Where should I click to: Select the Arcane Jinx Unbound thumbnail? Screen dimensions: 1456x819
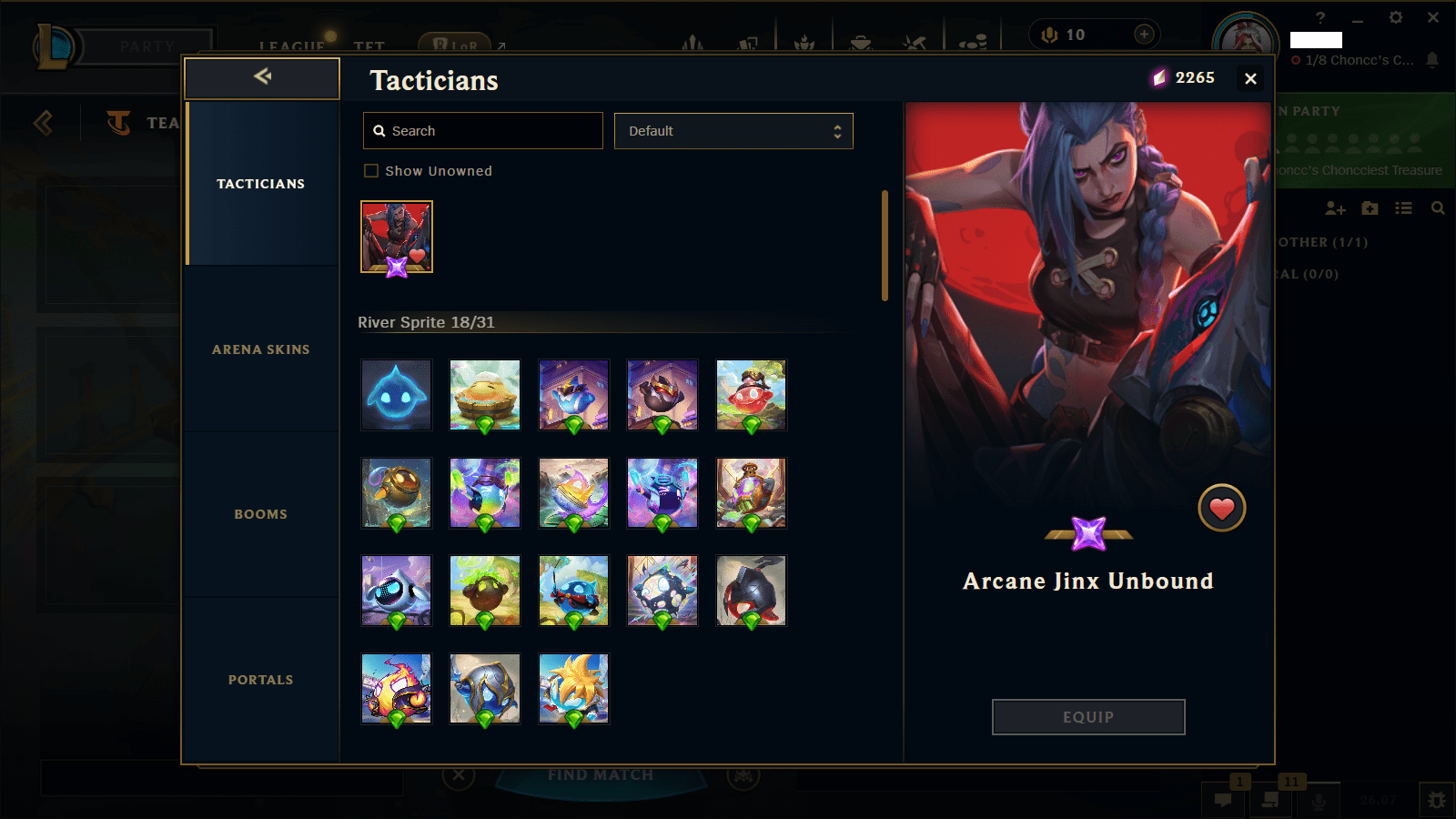pyautogui.click(x=397, y=237)
